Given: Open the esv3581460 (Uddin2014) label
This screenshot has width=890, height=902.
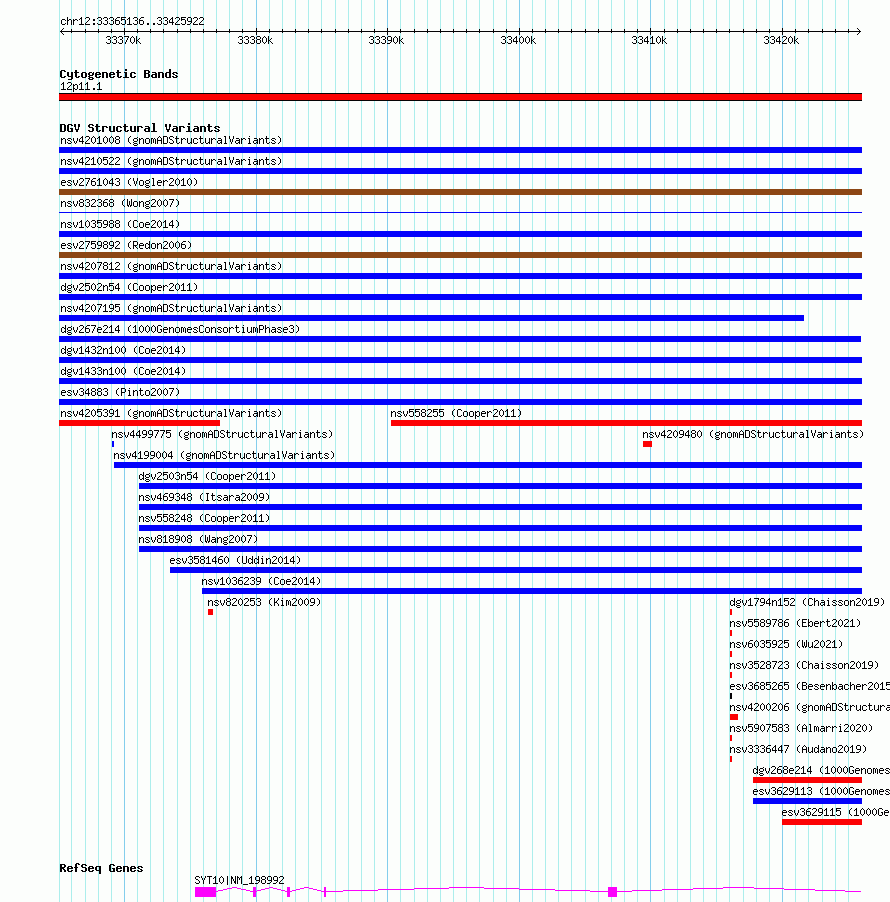Looking at the screenshot, I should pyautogui.click(x=235, y=560).
